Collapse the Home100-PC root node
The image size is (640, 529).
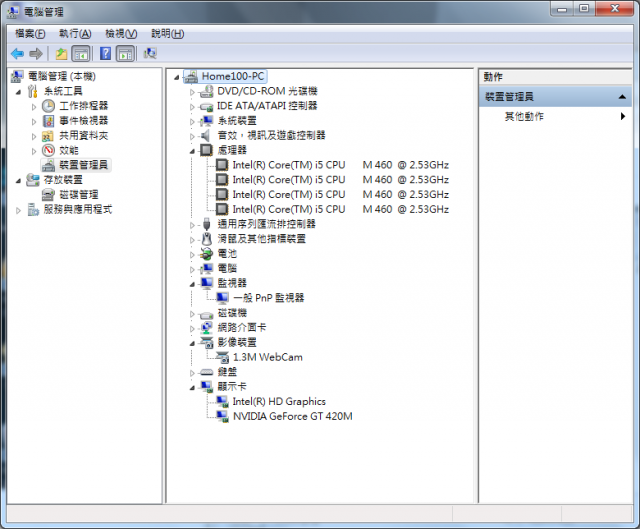coord(176,77)
